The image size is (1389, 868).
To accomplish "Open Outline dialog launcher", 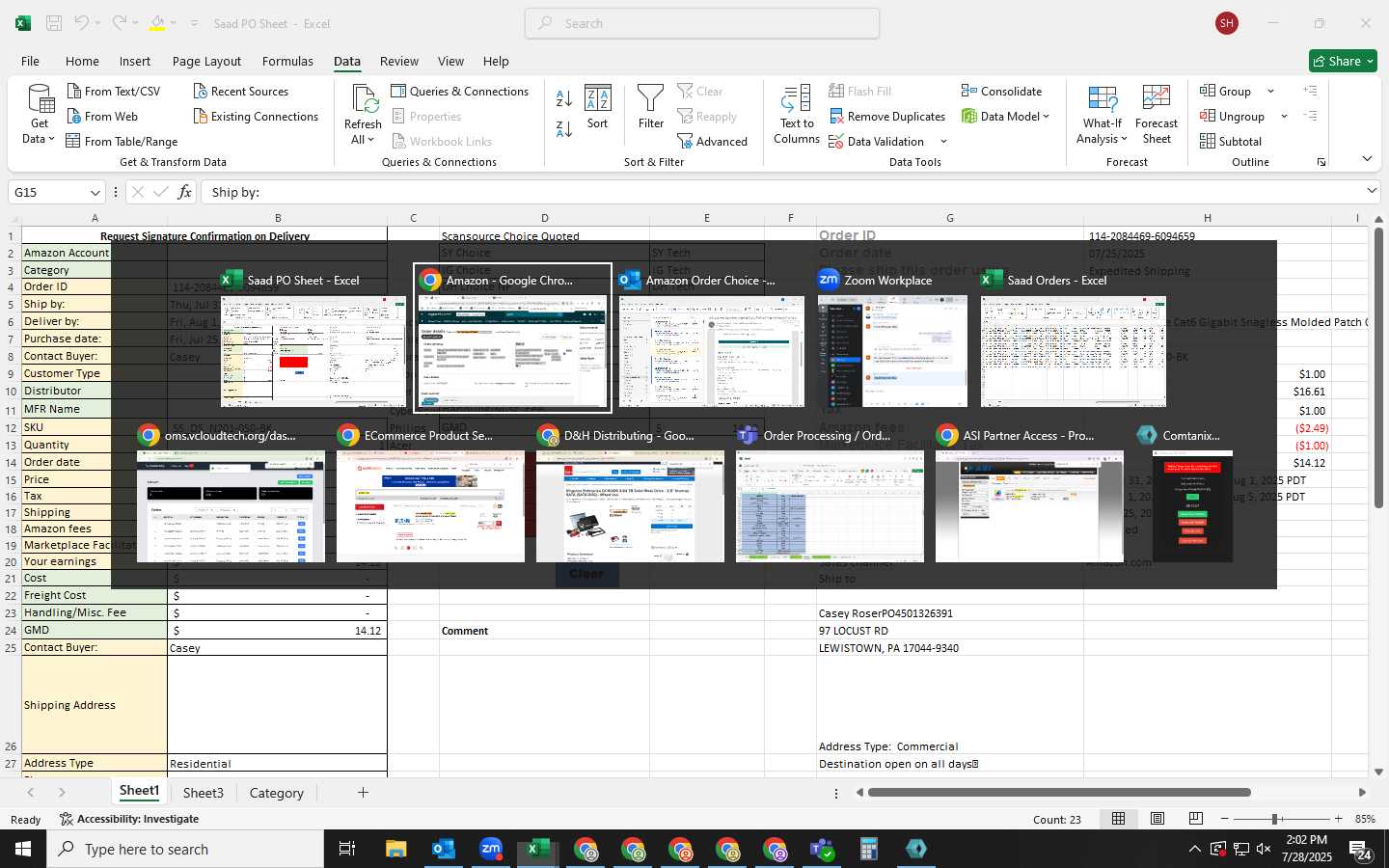I will pyautogui.click(x=1321, y=162).
